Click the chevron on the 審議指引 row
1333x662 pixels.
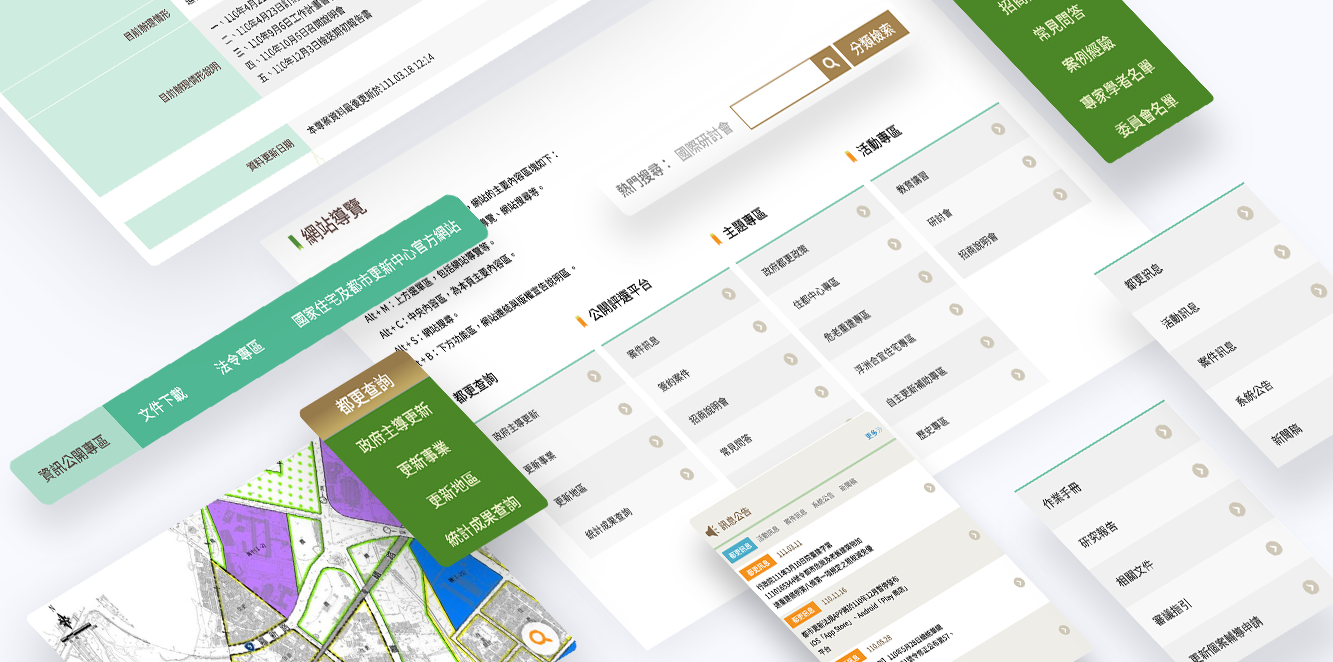click(x=1273, y=548)
